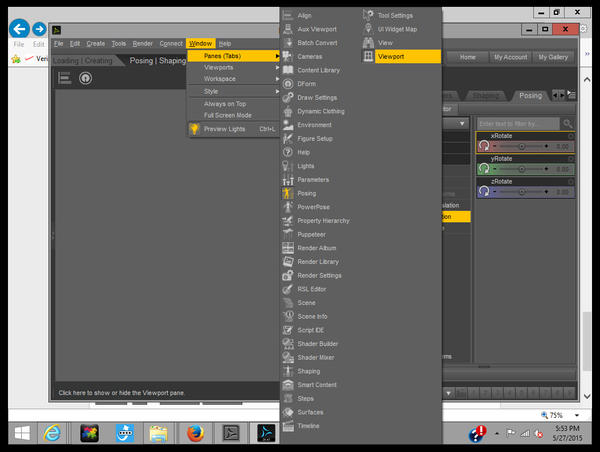Click the circular info icon in viewport toolbar

(x=85, y=78)
